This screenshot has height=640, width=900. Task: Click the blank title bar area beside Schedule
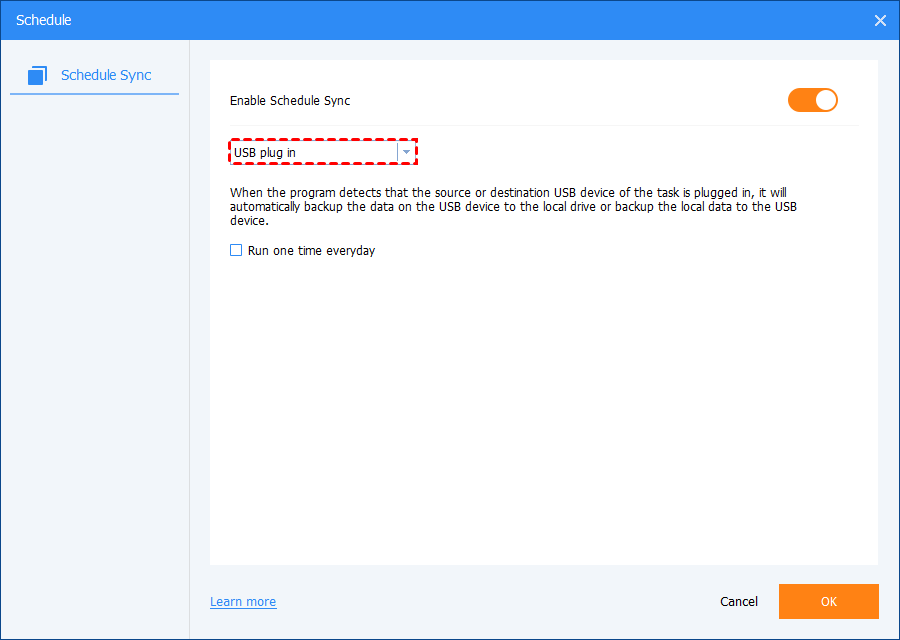pyautogui.click(x=450, y=20)
